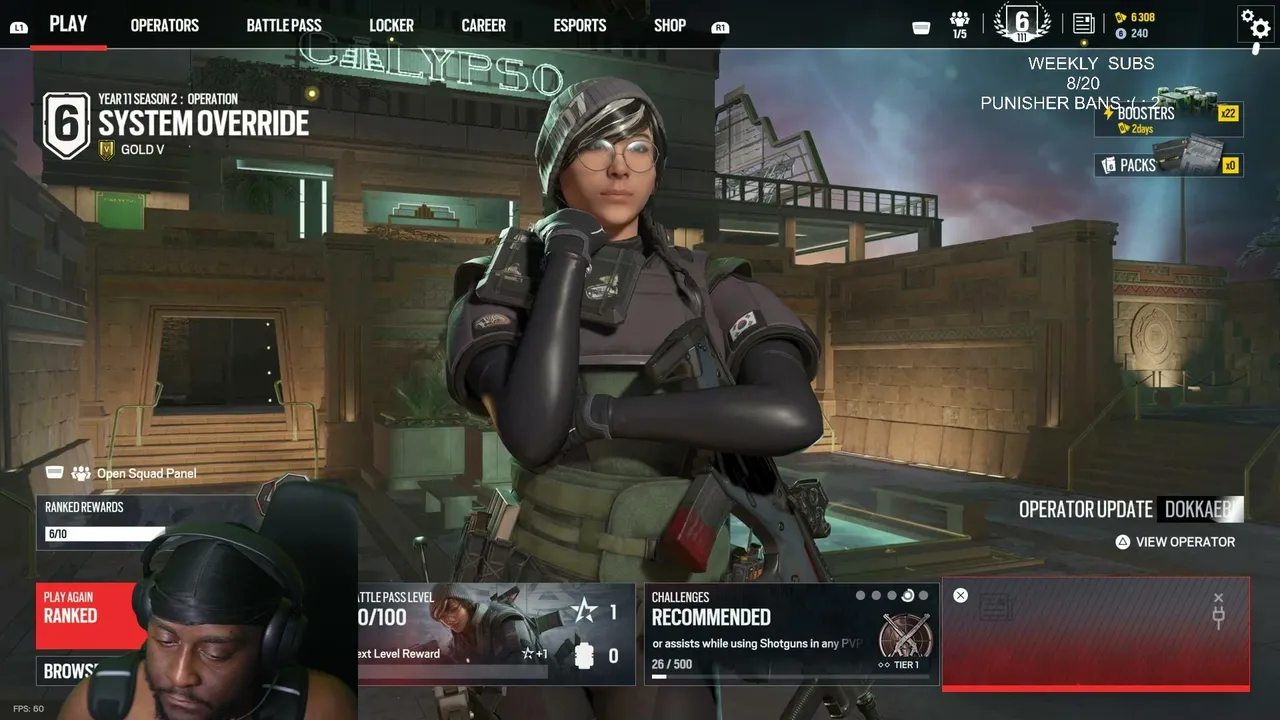Click the touchpad icon in the top bar
1280x720 pixels.
coord(922,28)
